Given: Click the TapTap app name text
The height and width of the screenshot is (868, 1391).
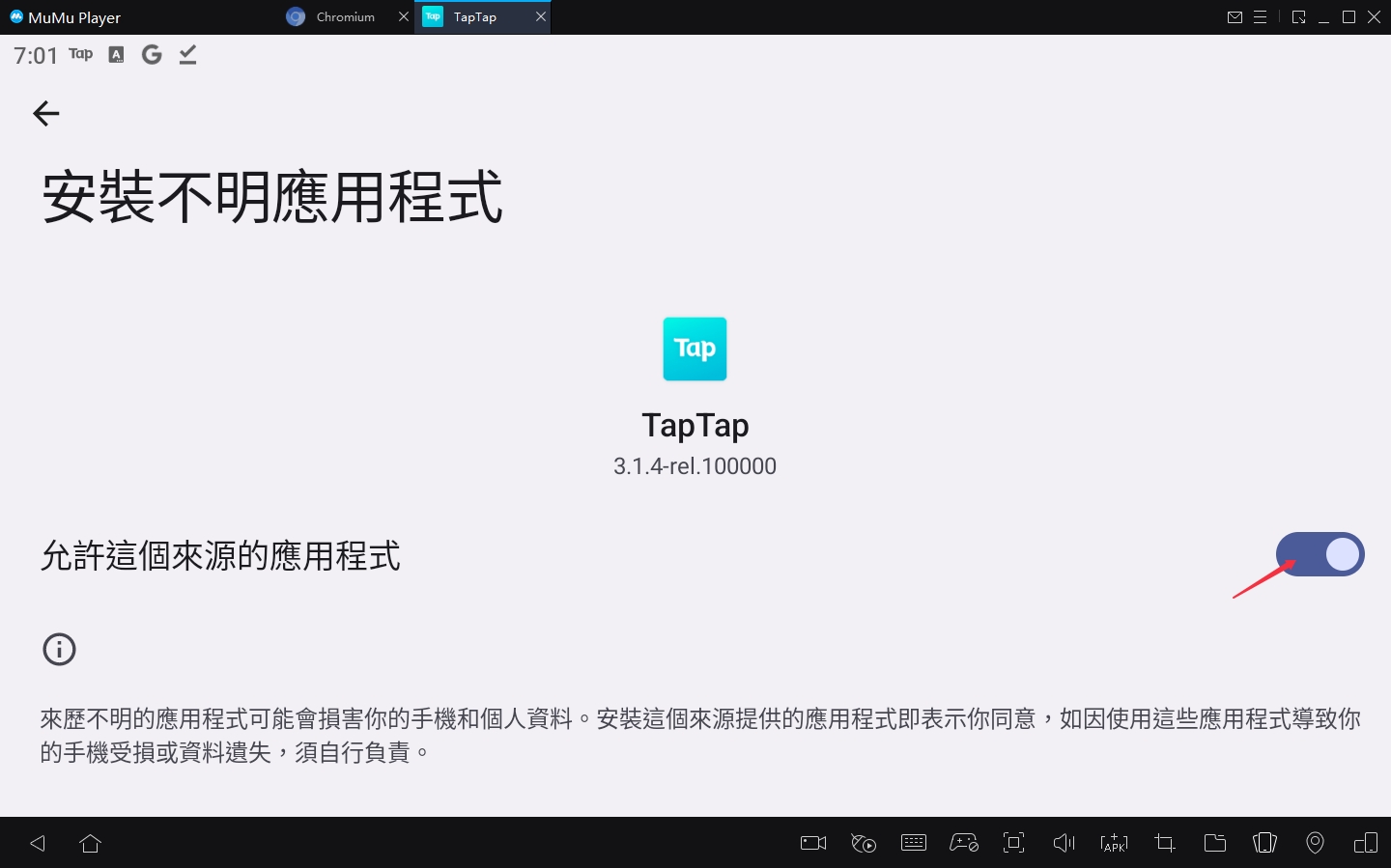Looking at the screenshot, I should [x=695, y=425].
